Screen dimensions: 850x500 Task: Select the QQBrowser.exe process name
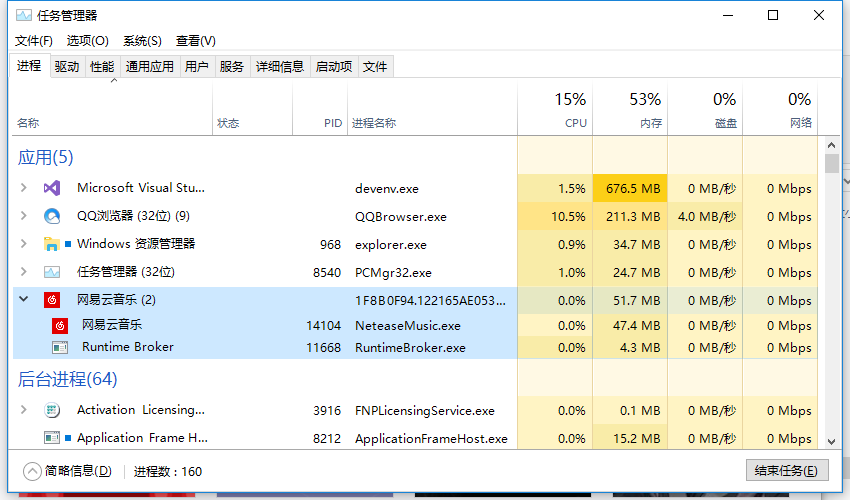pos(401,217)
